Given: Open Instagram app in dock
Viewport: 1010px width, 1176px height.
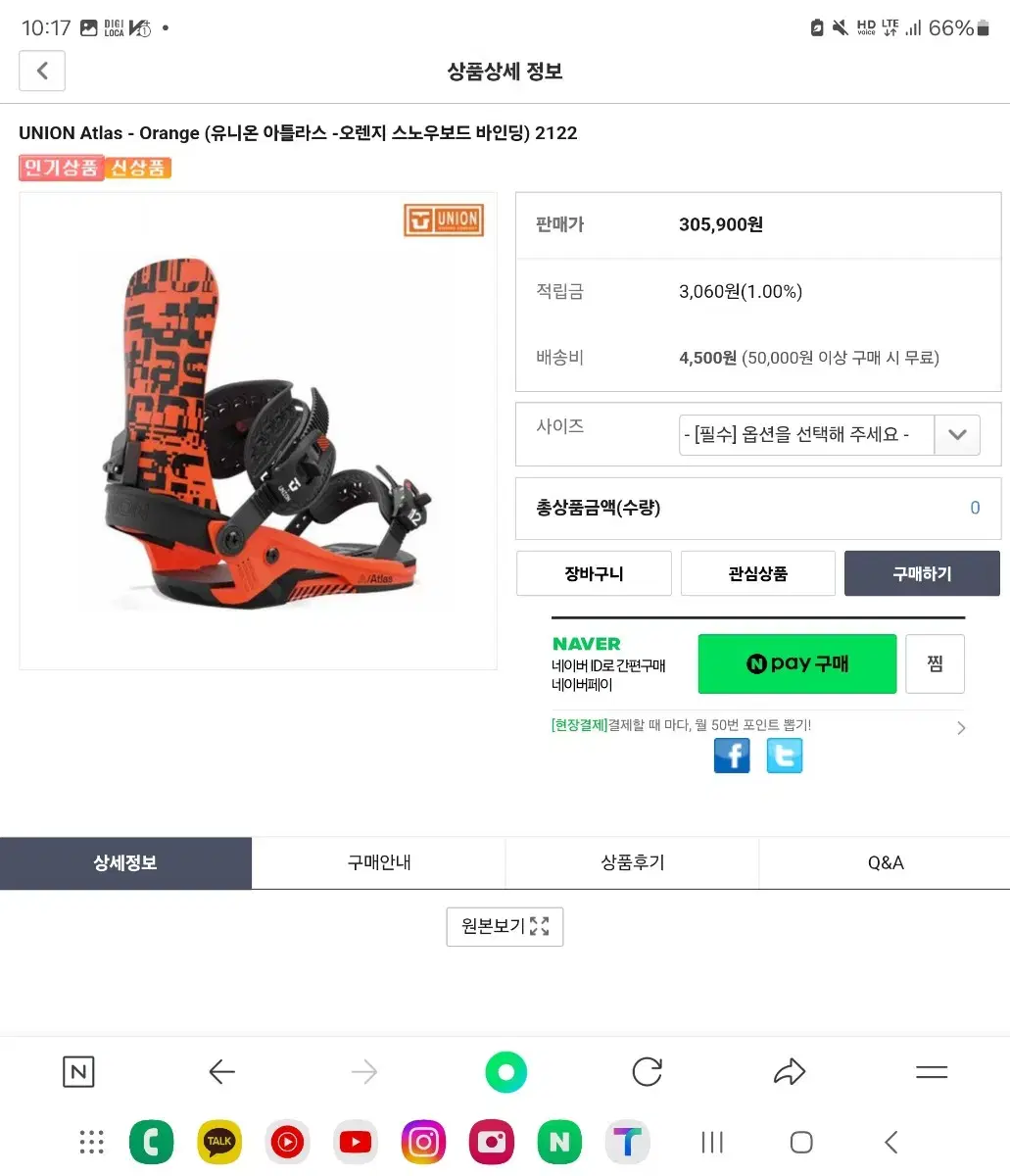Looking at the screenshot, I should (x=423, y=1142).
